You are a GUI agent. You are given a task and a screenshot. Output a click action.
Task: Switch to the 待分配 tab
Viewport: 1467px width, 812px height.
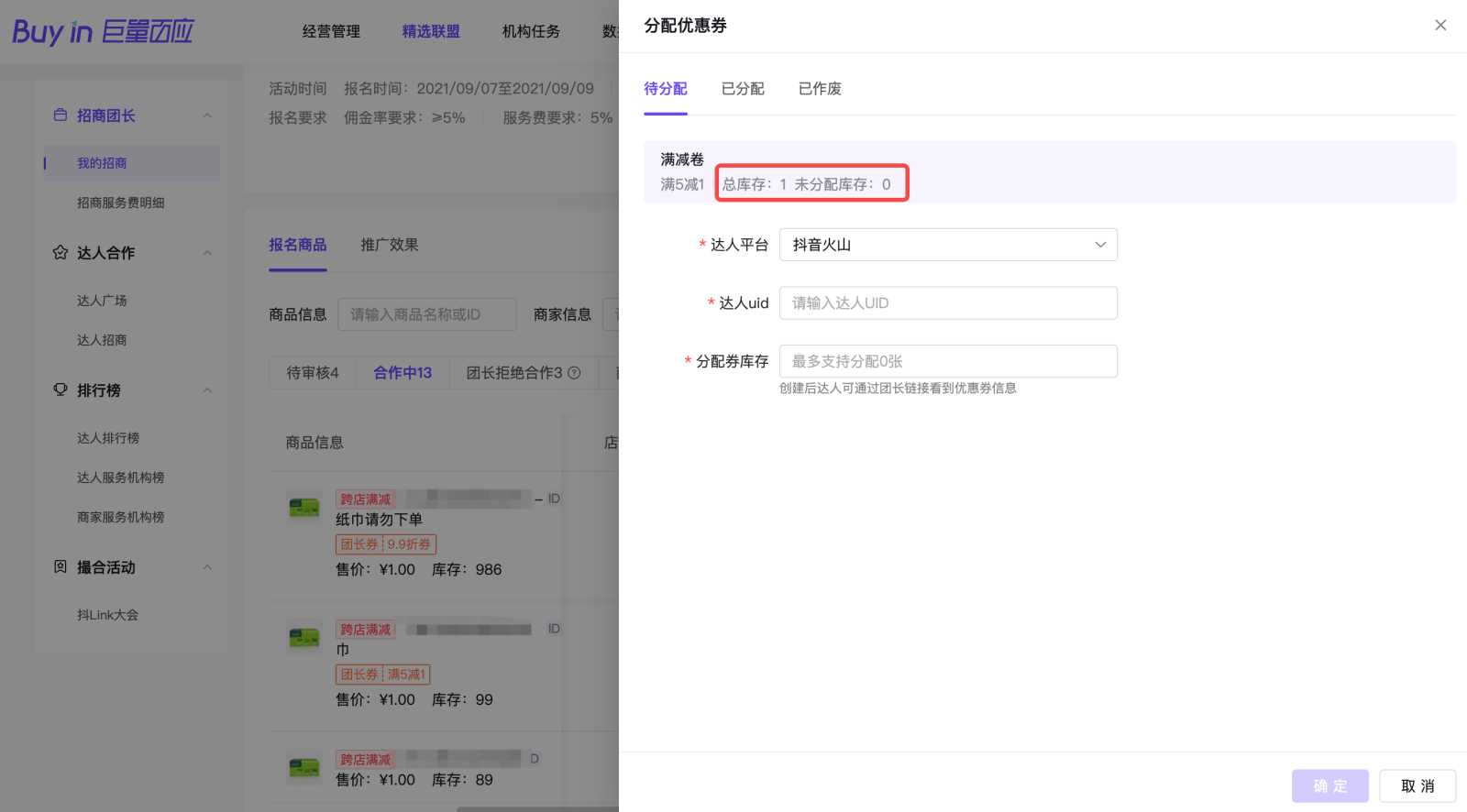pos(666,89)
